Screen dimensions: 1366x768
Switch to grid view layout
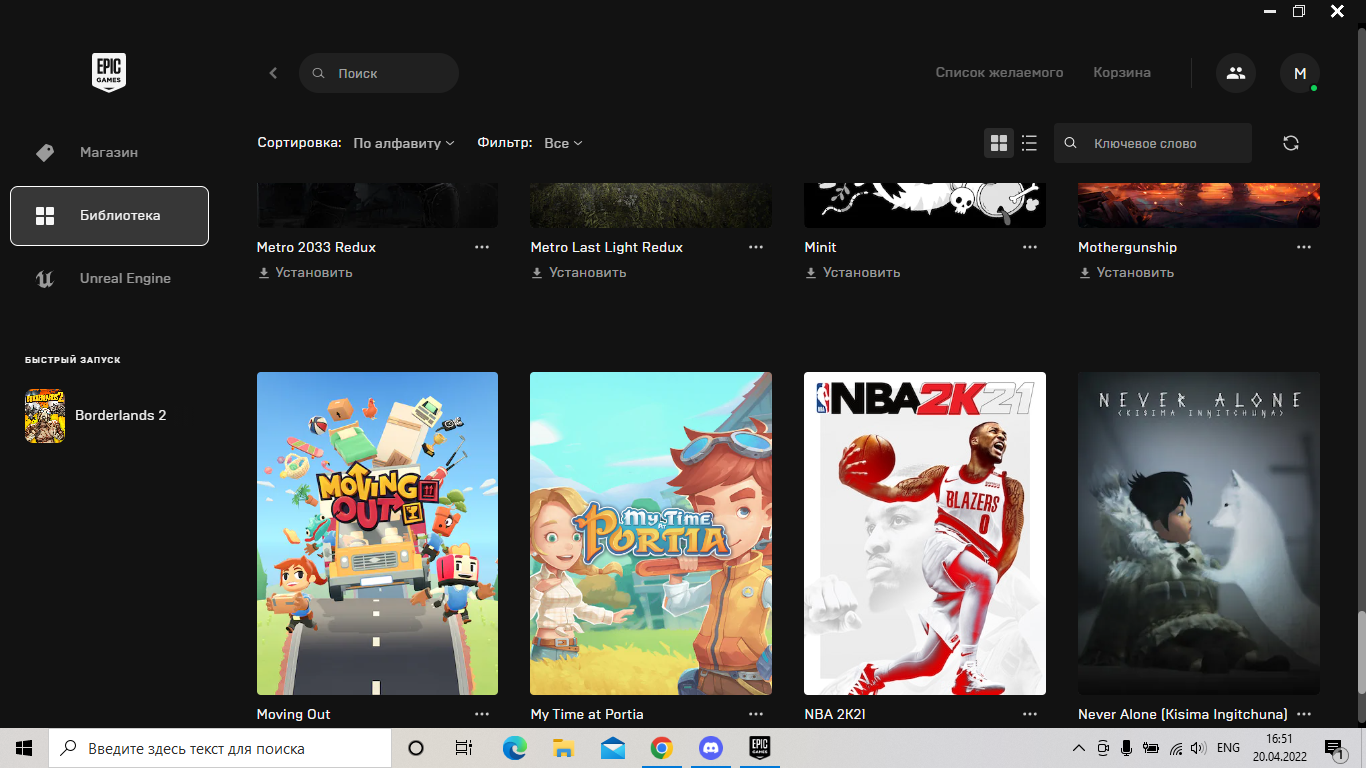point(999,143)
